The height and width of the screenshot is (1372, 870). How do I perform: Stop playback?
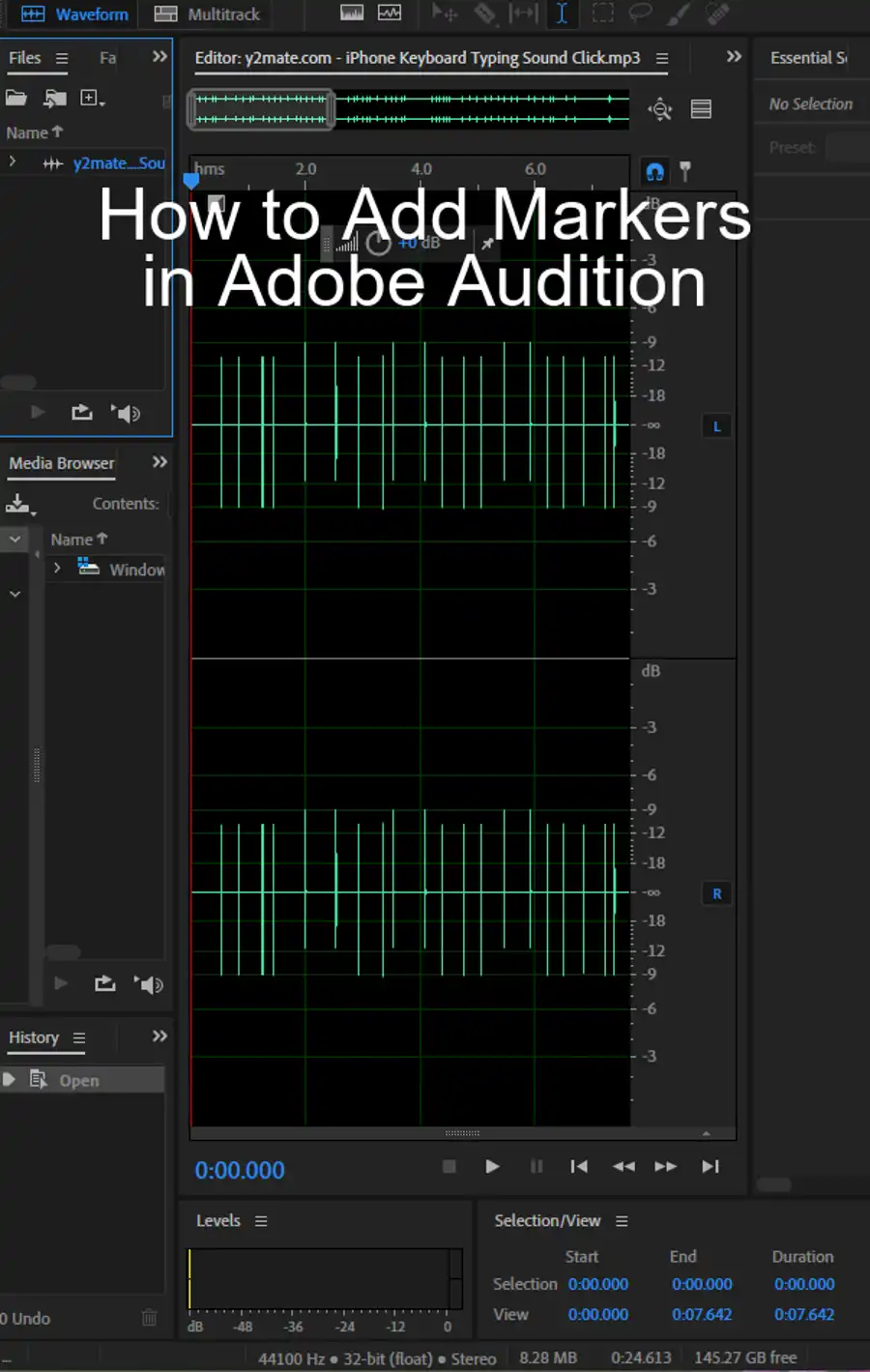pyautogui.click(x=449, y=1166)
